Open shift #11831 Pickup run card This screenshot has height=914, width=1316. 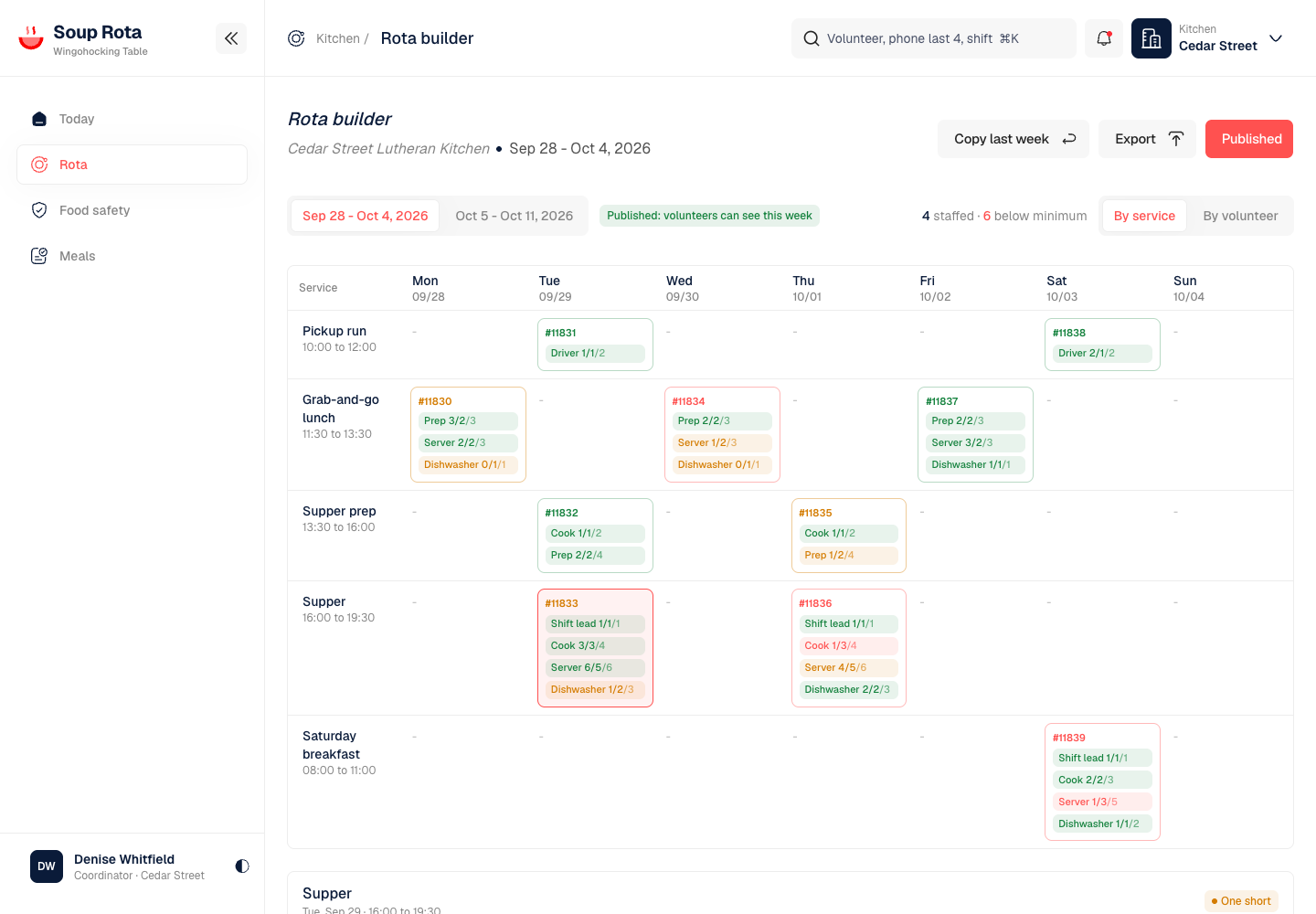click(x=595, y=345)
